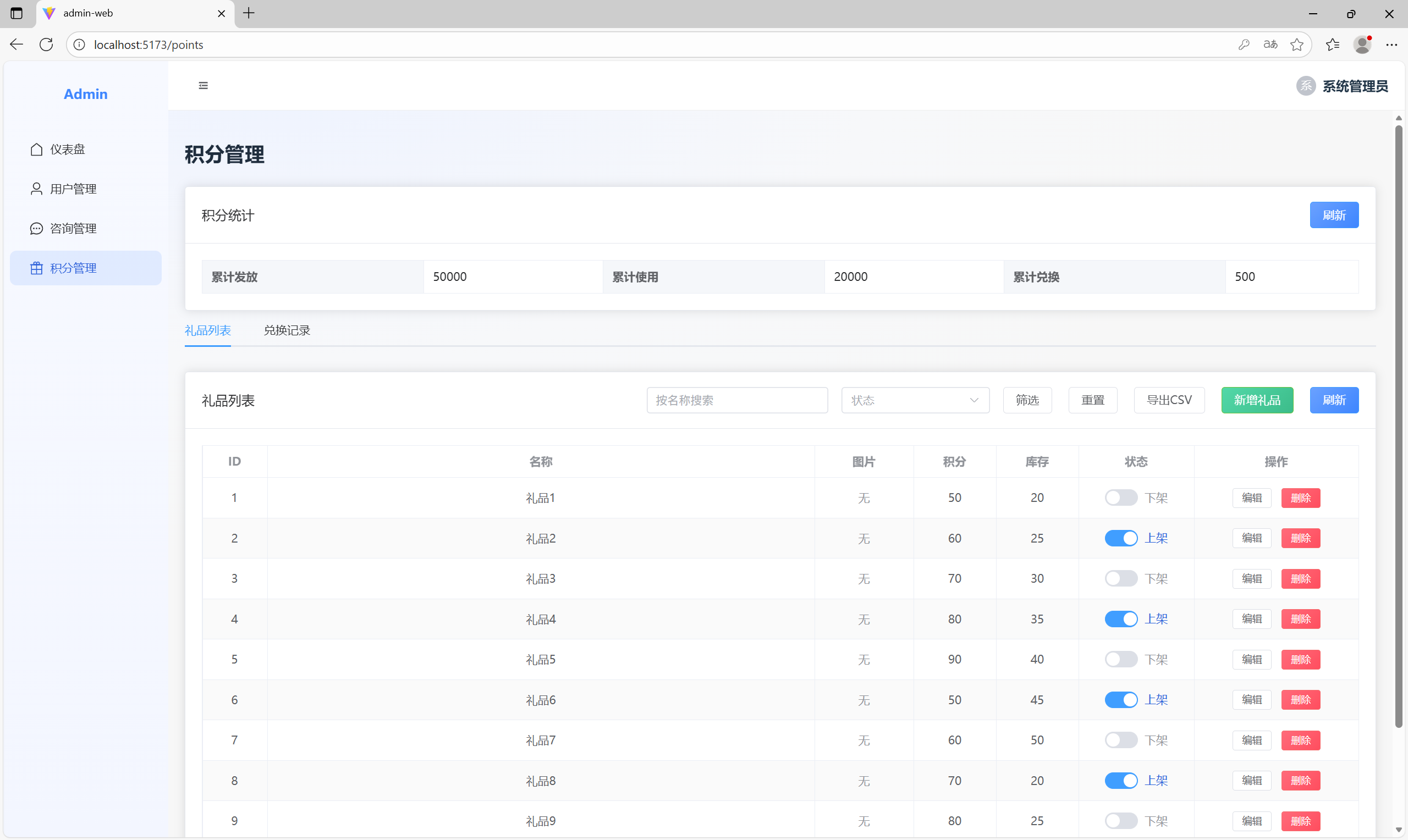
Task: Click the favorites star icon in address bar
Action: point(1296,45)
